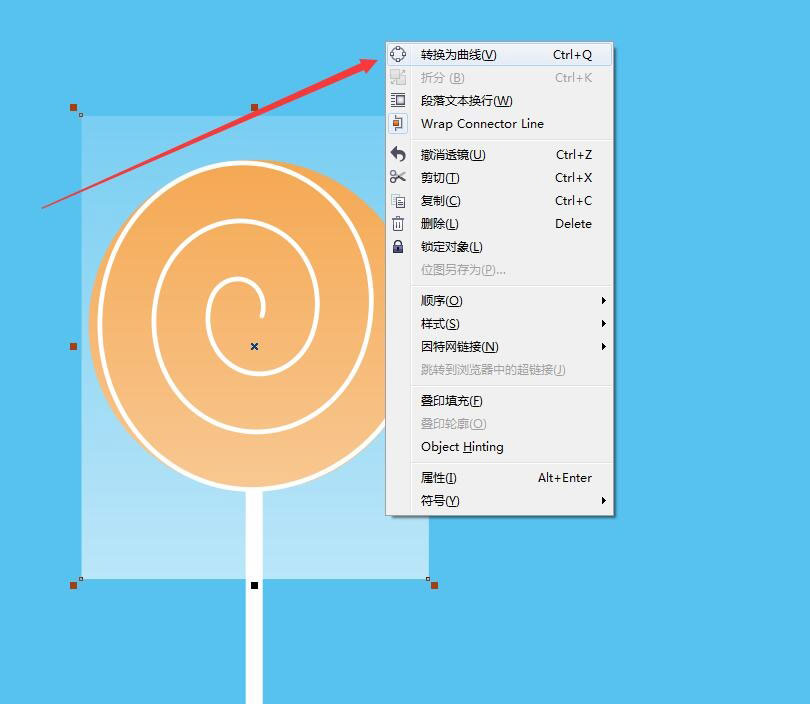
Task: Click the middle-left selection handle
Action: [73, 347]
